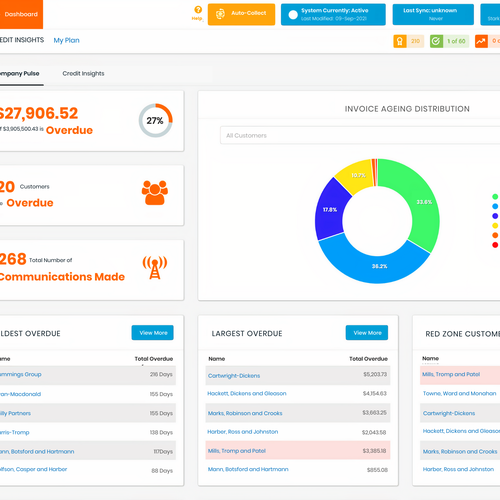Toggle the orange legend dot
The height and width of the screenshot is (500, 500).
tap(495, 235)
